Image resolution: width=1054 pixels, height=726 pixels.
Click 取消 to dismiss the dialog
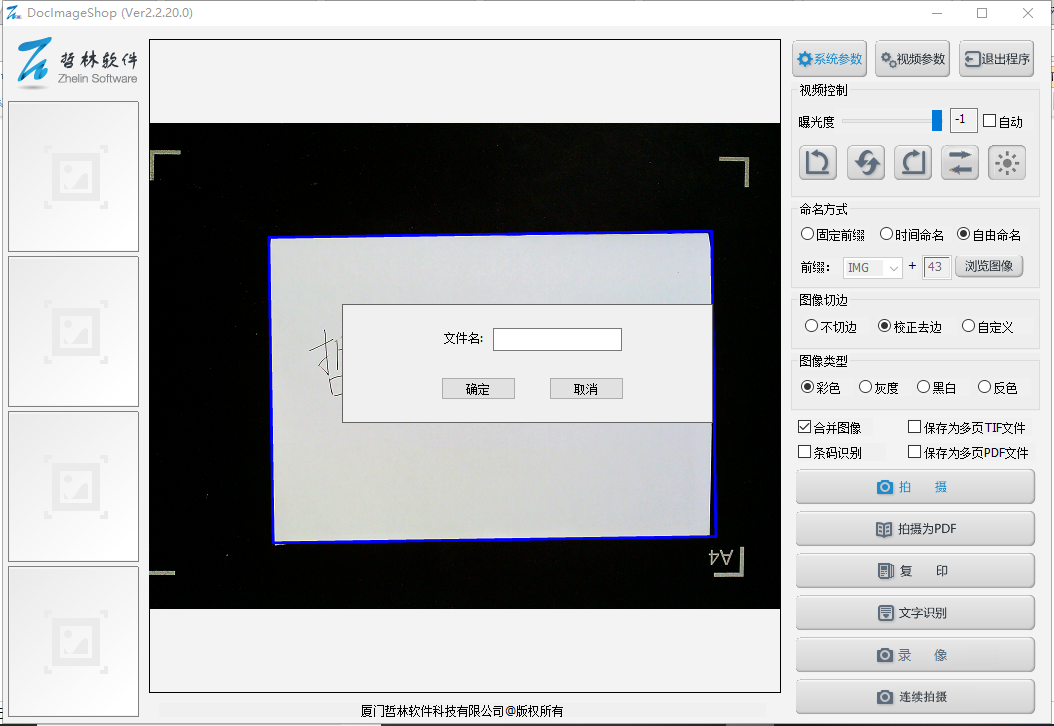coord(586,389)
